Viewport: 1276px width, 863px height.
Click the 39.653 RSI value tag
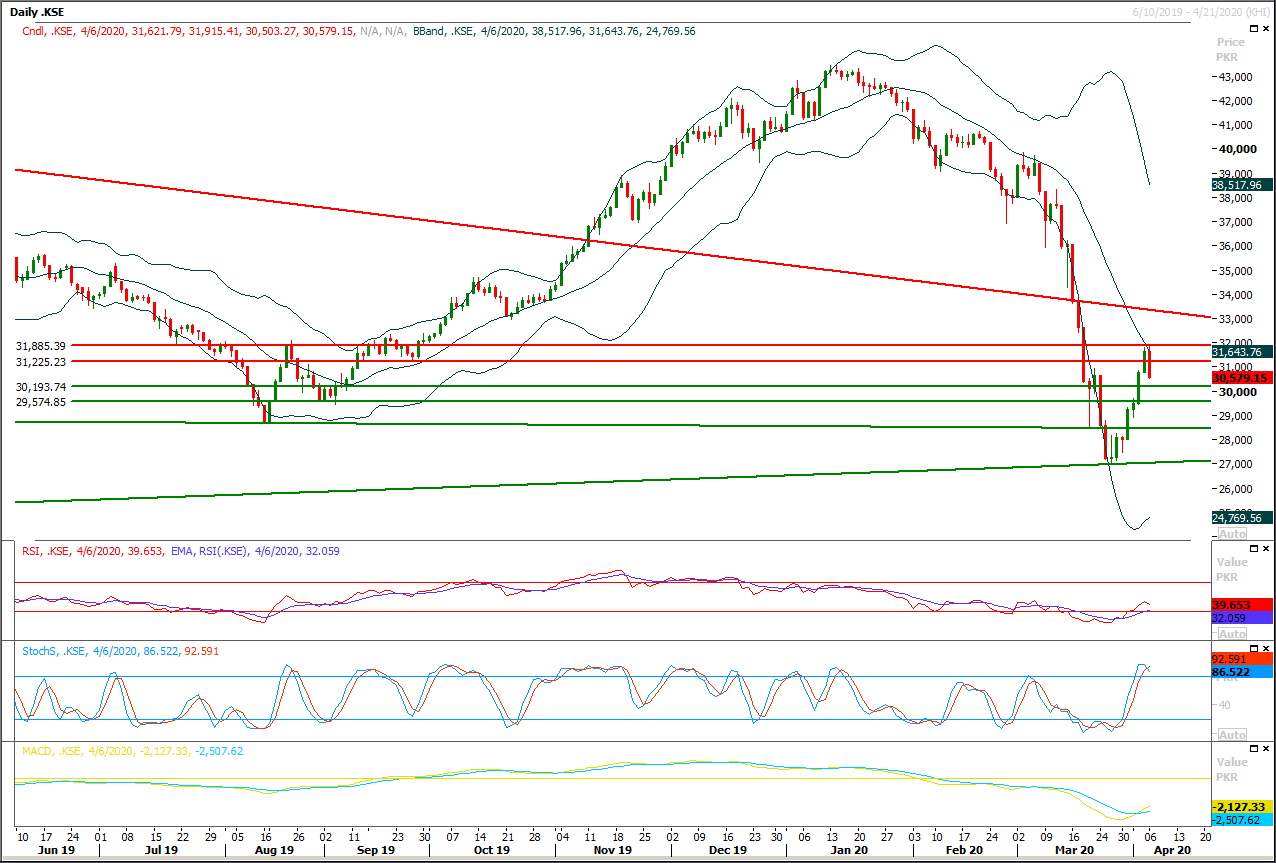[x=1242, y=605]
